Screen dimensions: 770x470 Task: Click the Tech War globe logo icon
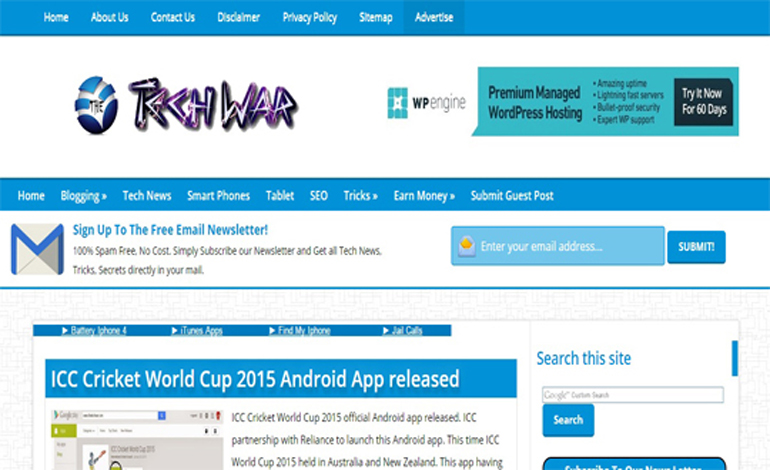pyautogui.click(x=96, y=105)
